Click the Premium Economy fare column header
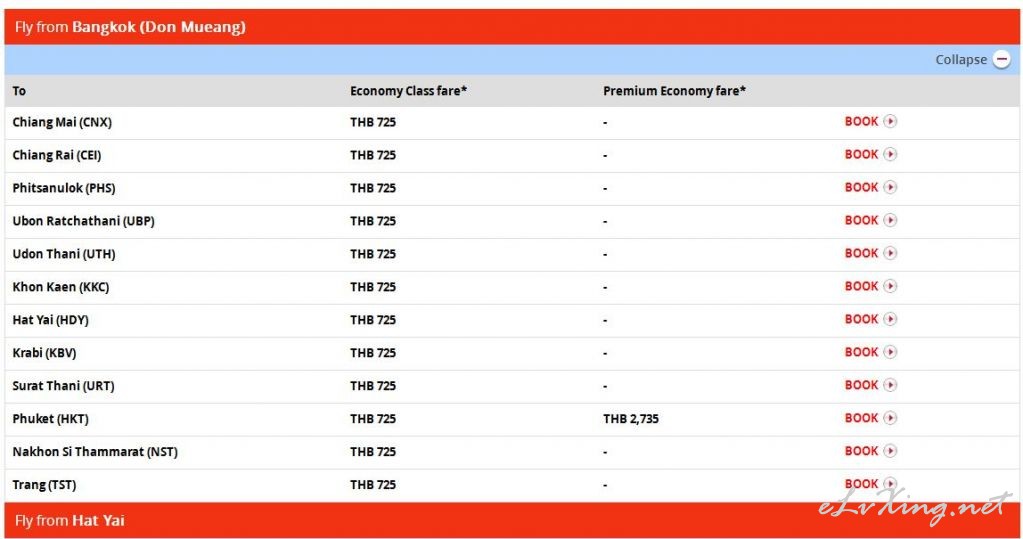The width and height of the screenshot is (1023, 539). pos(674,91)
